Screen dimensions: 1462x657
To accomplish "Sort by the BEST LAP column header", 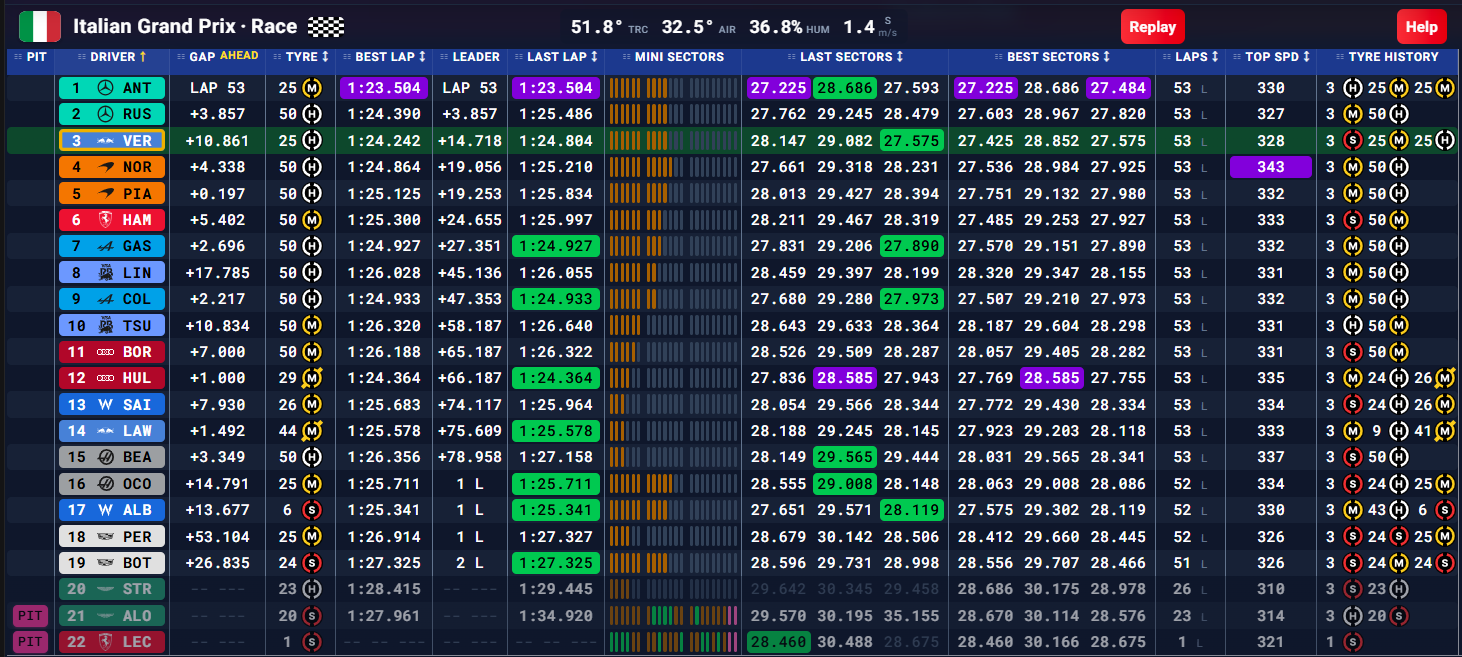I will click(384, 57).
